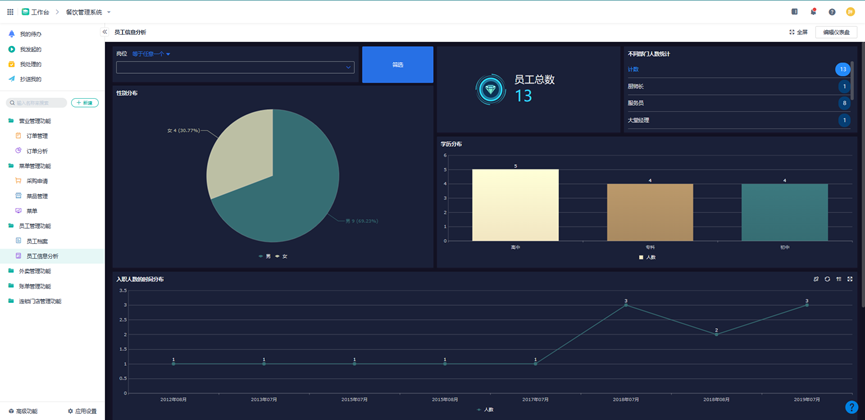The image size is (865, 420).
Task: Click the user avatar in top right
Action: pos(851,12)
